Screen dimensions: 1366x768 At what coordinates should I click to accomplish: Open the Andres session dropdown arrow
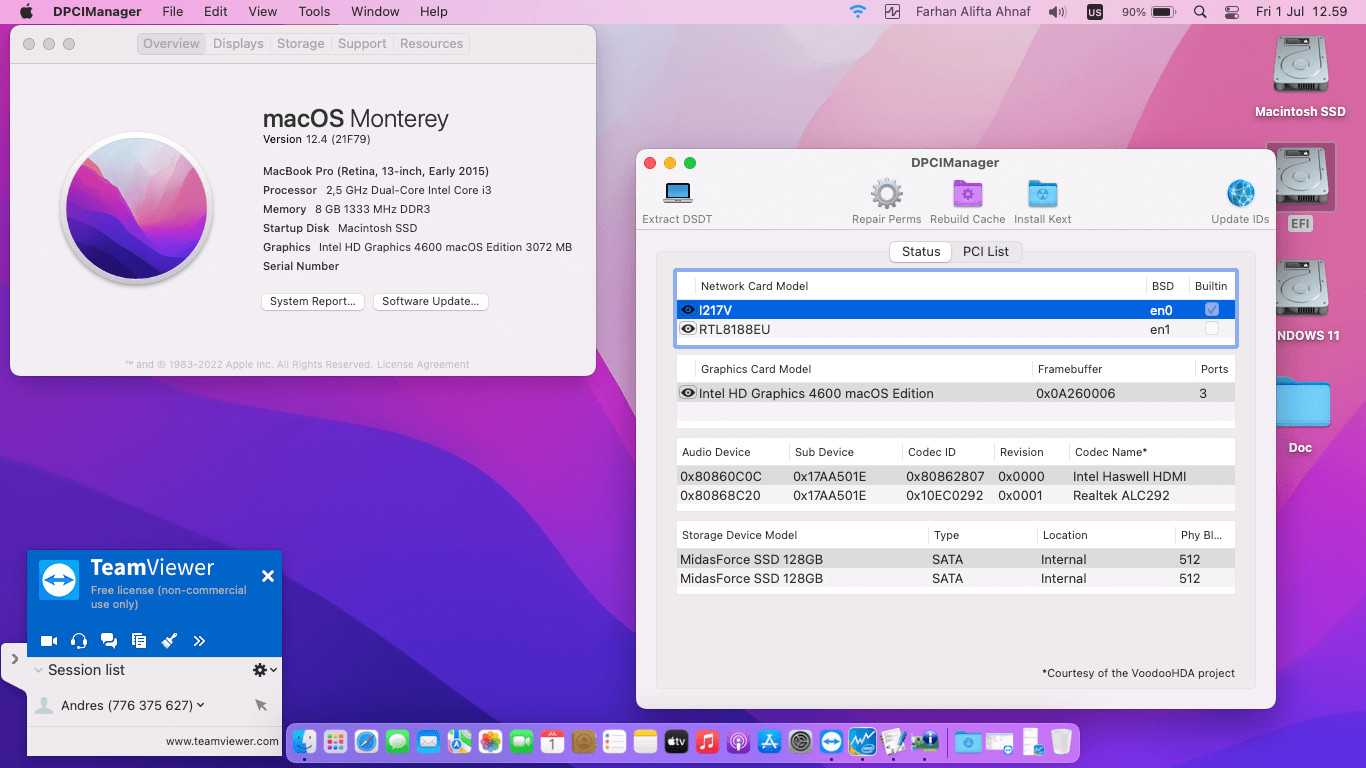(x=201, y=705)
